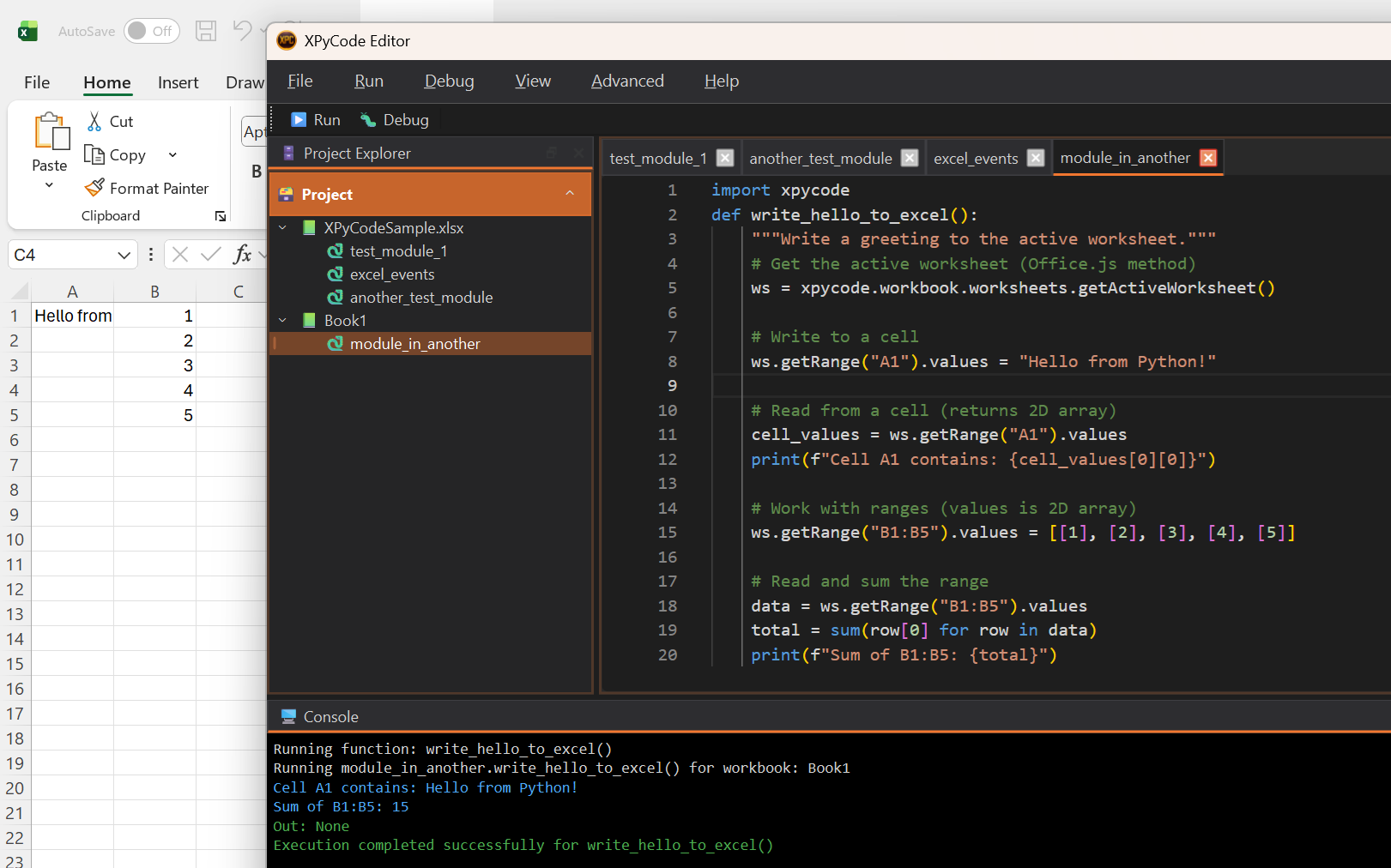Viewport: 1391px width, 868px height.
Task: Collapse the Book1 tree node
Action: [283, 321]
